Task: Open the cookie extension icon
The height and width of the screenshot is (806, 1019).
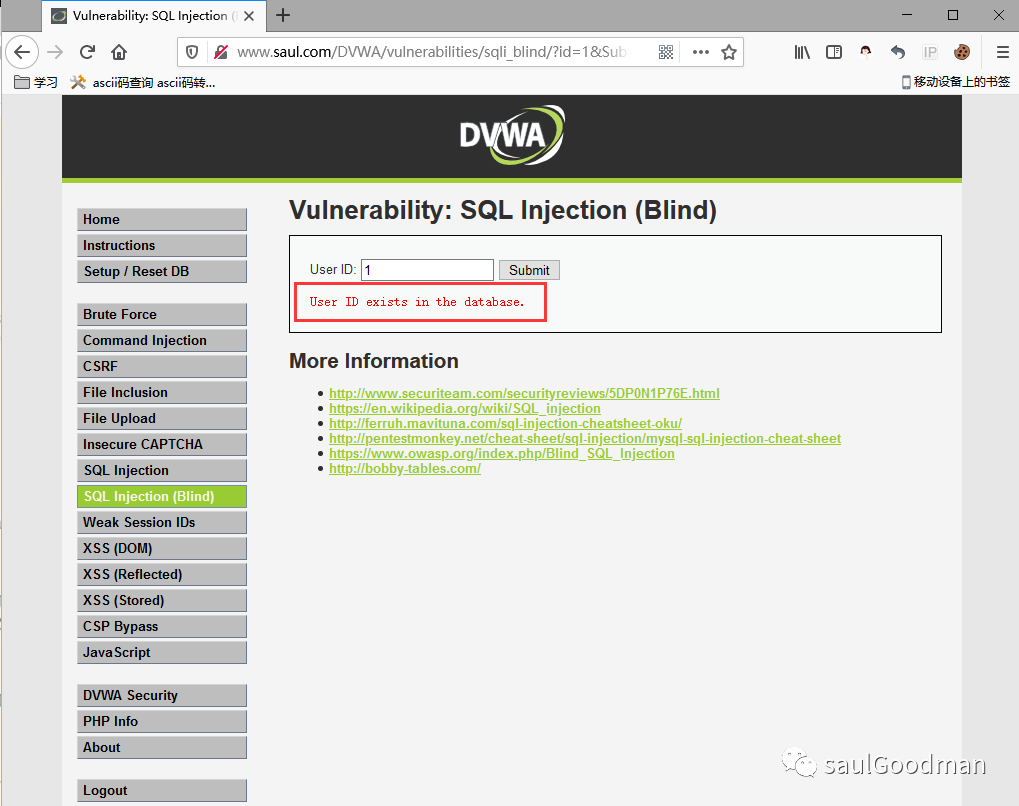Action: click(962, 52)
